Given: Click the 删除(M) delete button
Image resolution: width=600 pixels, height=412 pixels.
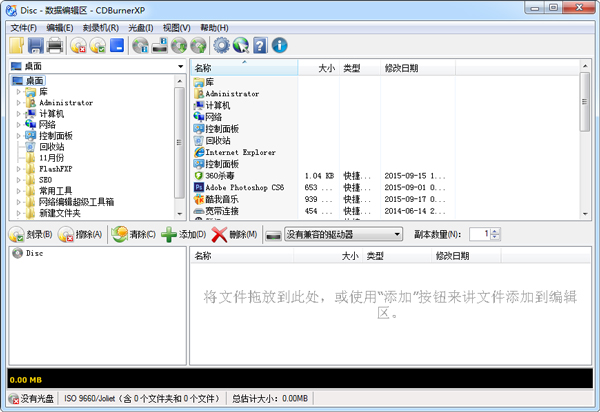Looking at the screenshot, I should click(x=235, y=234).
